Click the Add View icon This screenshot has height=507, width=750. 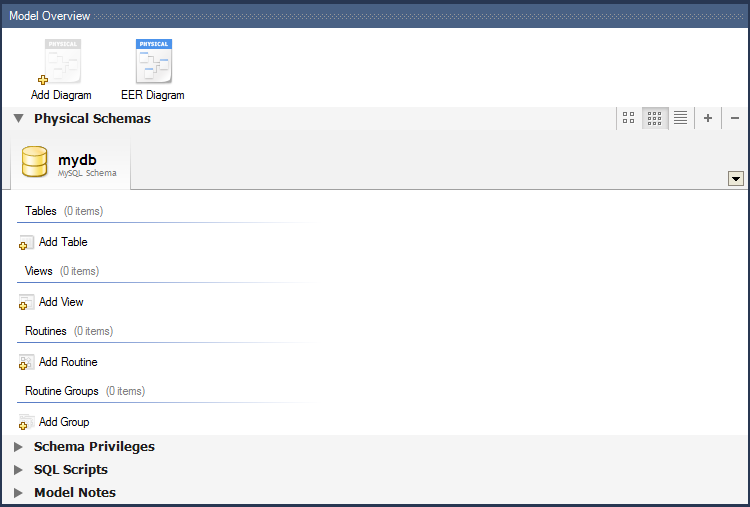pyautogui.click(x=27, y=303)
